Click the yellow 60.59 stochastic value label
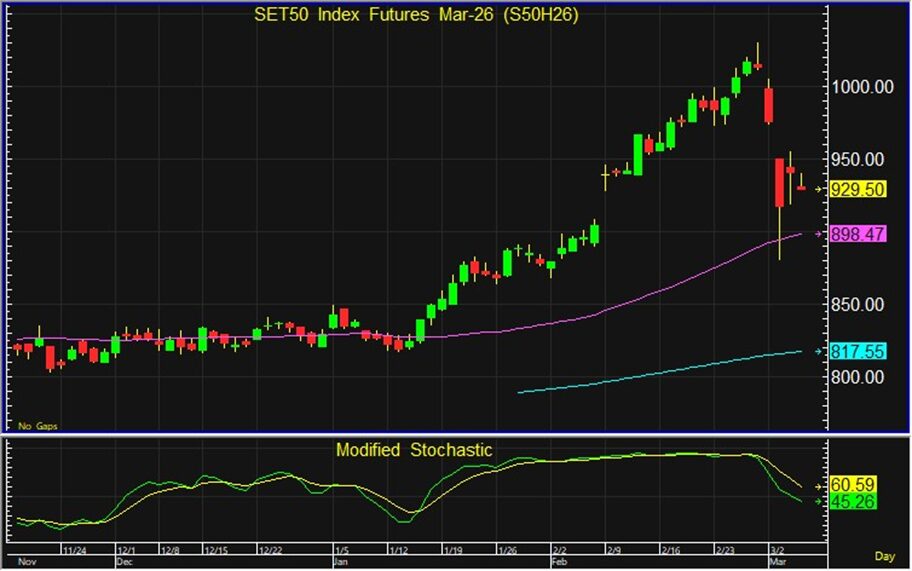This screenshot has height=571, width=912. 856,484
